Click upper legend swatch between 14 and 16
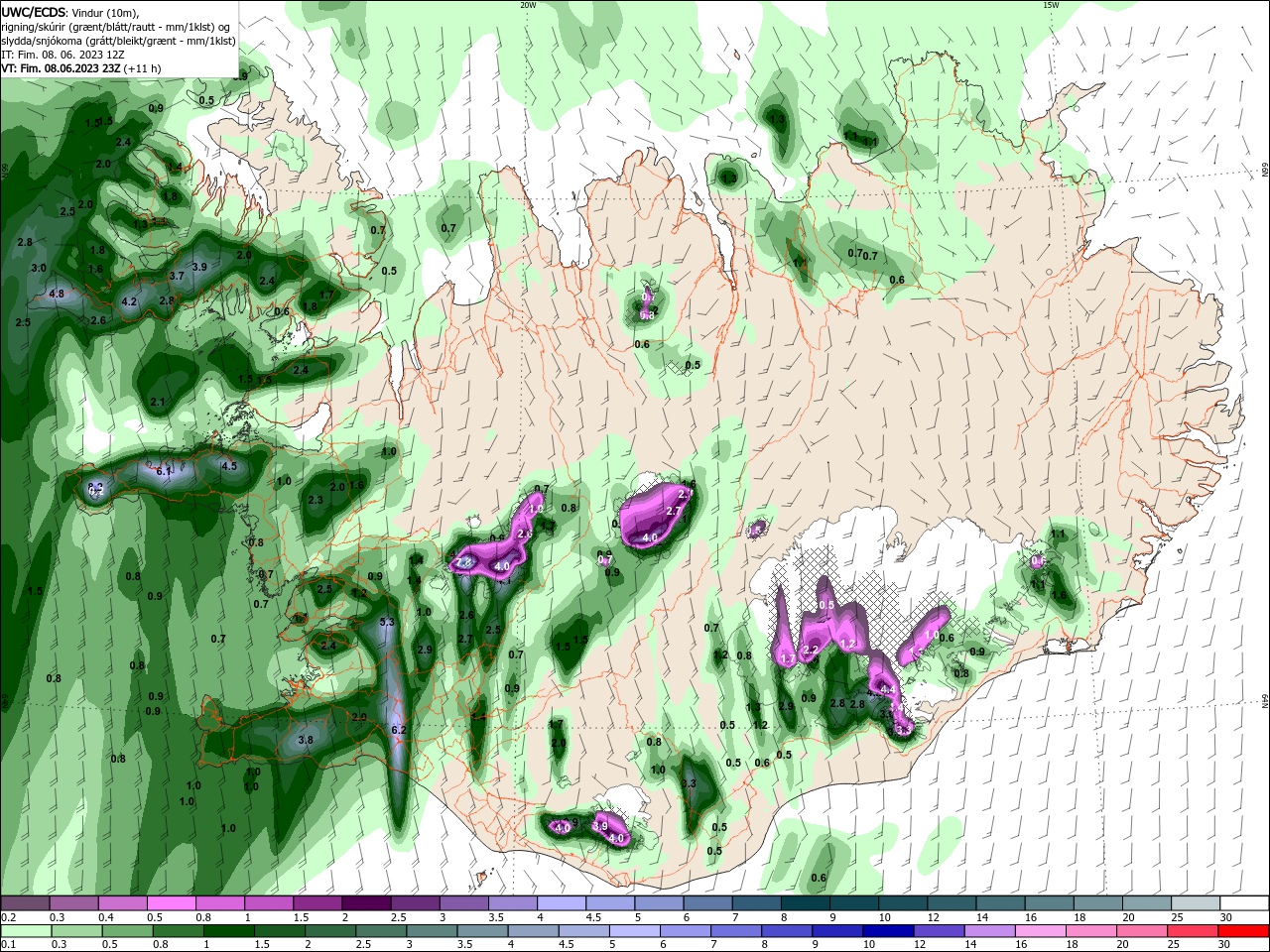This screenshot has height=952, width=1270. (1000, 903)
